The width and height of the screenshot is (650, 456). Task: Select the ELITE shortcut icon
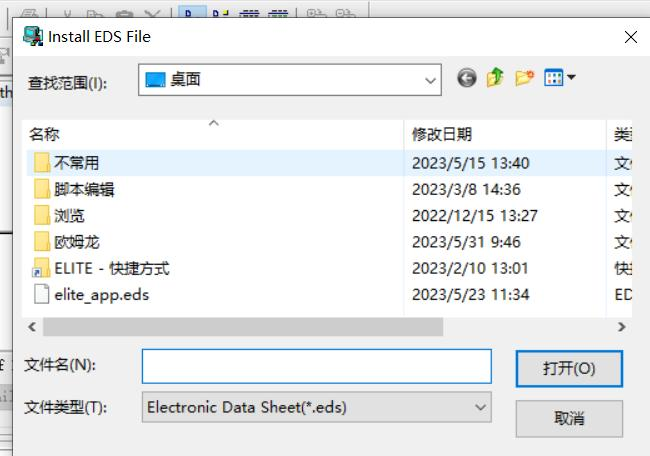41,268
